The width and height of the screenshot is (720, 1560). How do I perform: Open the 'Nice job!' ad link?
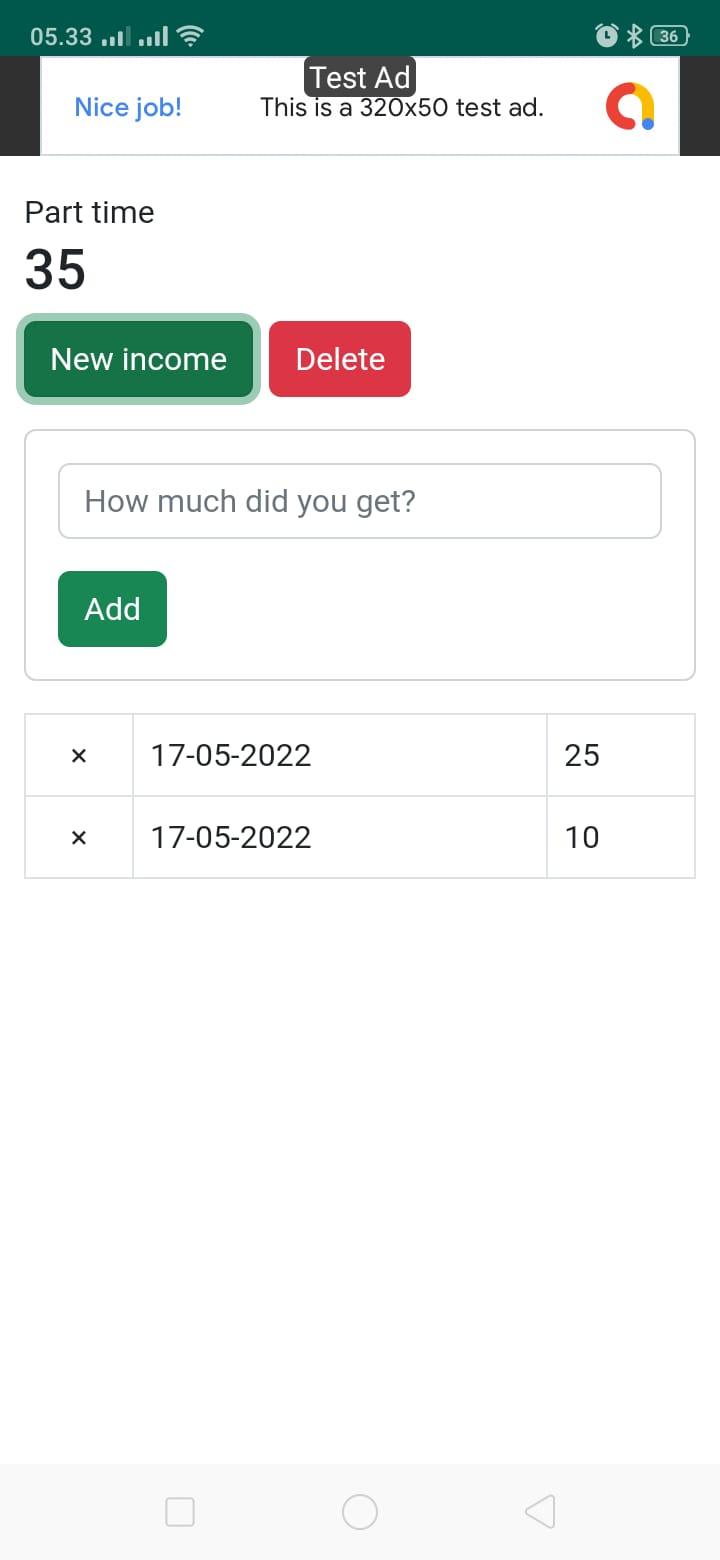pyautogui.click(x=128, y=107)
